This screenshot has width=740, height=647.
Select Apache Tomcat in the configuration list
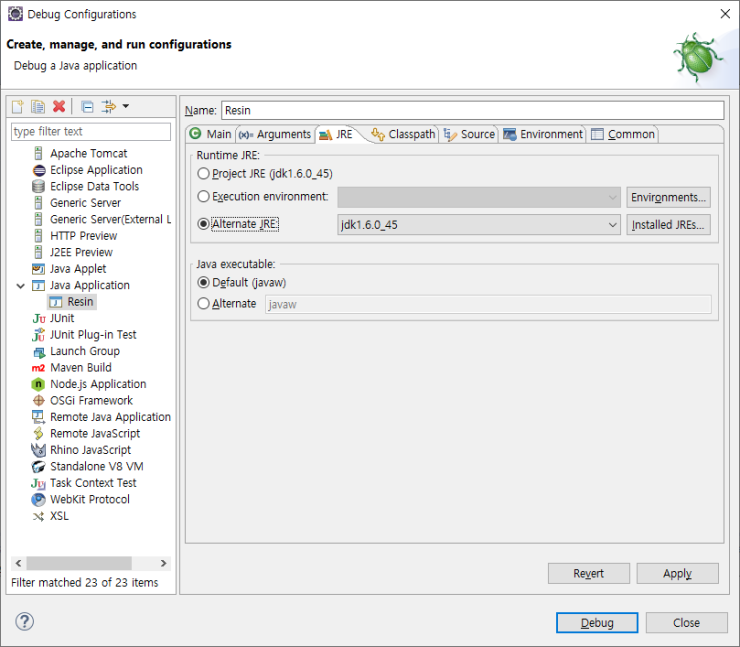[88, 154]
